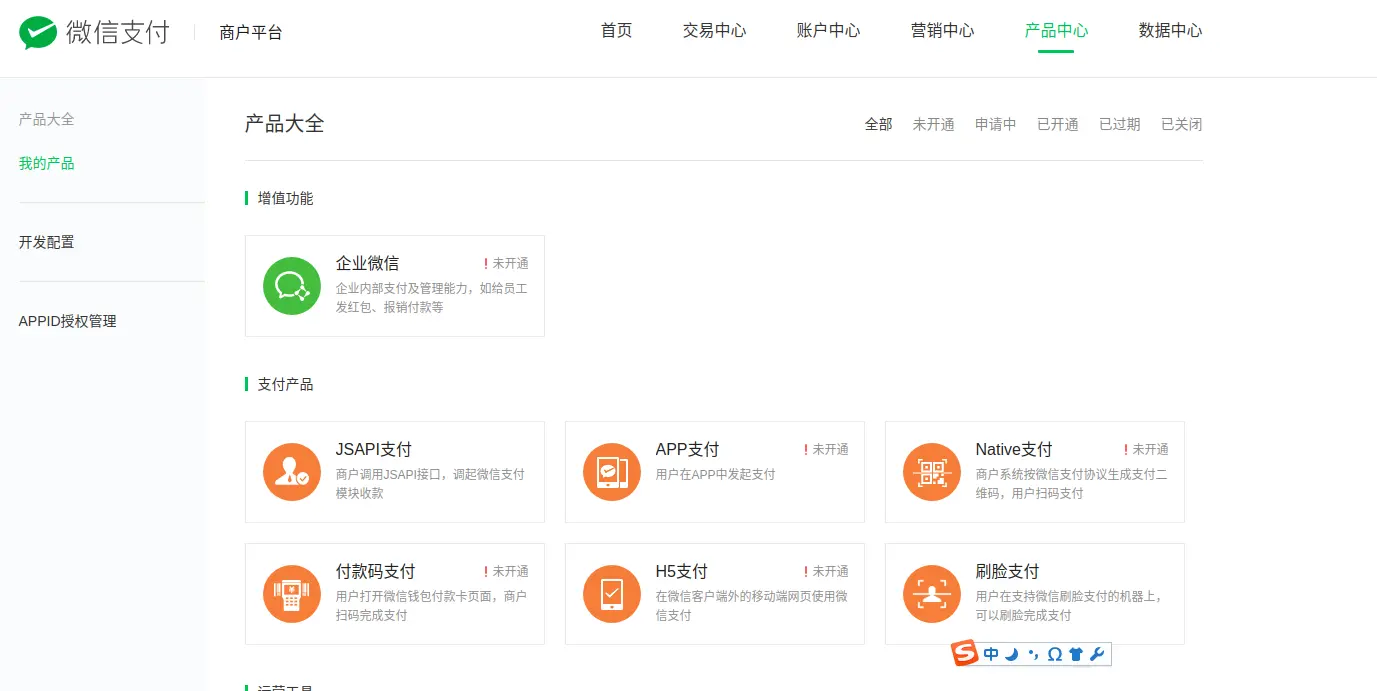
Task: Click the H5支付 description text
Action: point(751,606)
